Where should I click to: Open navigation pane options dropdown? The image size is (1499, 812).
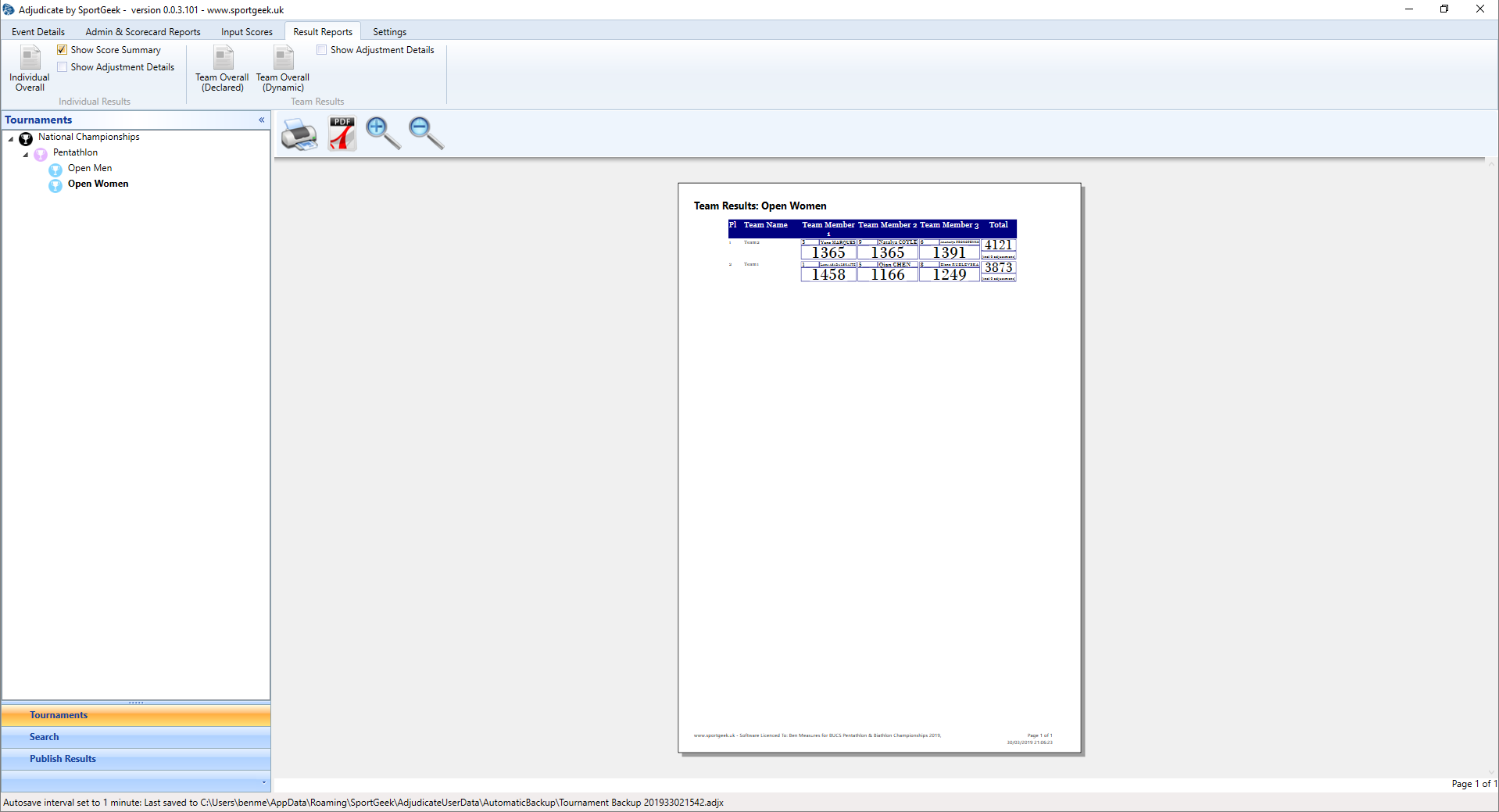(263, 782)
